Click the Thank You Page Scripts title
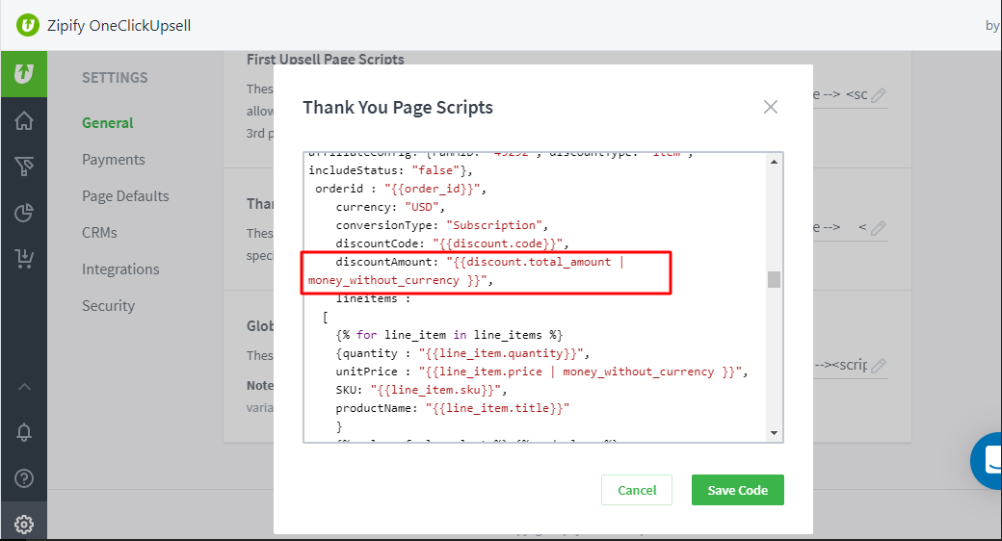This screenshot has width=1002, height=541. (x=397, y=107)
